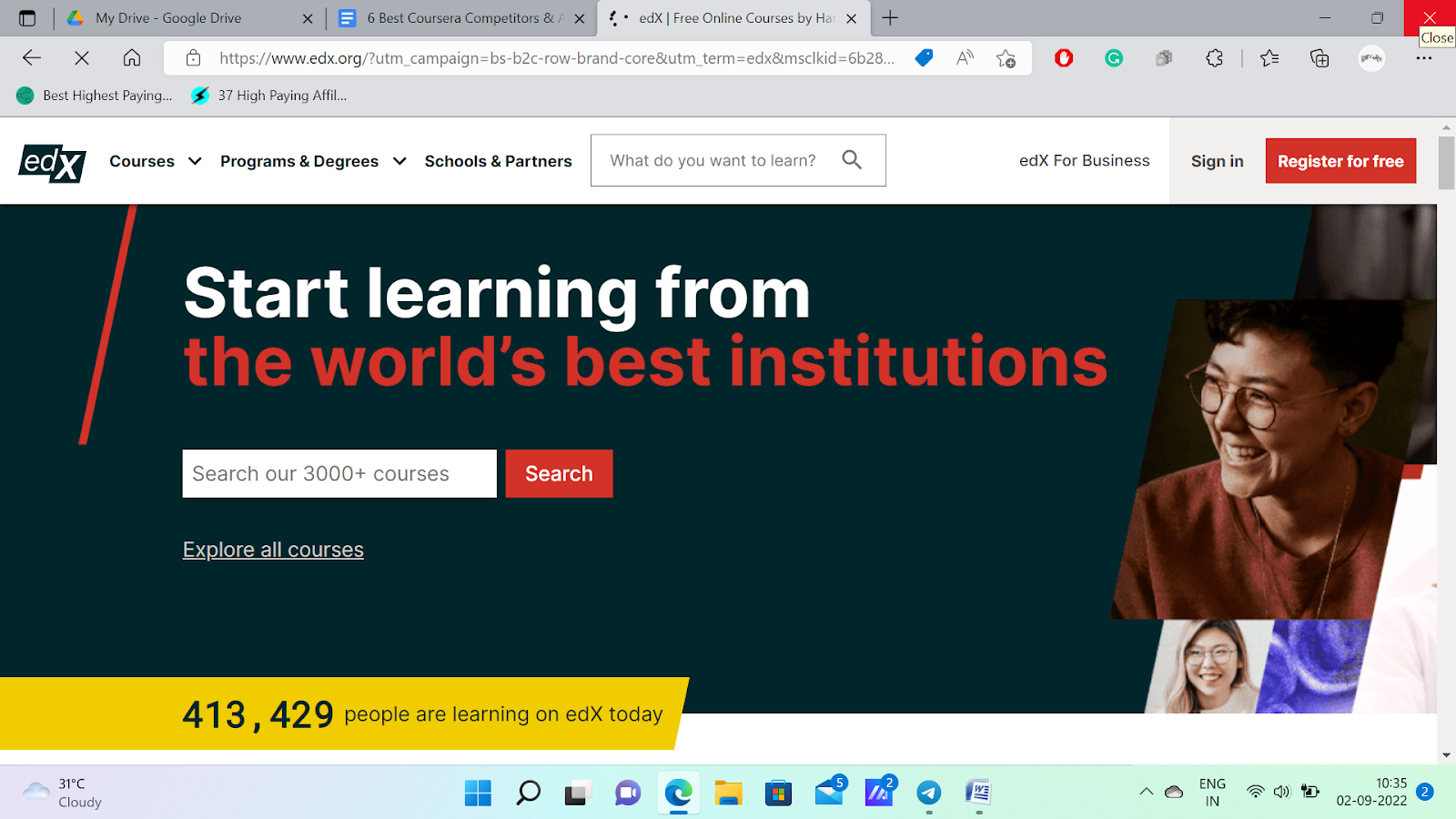This screenshot has width=1456, height=819.
Task: Open Microsoft Word from taskbar
Action: (978, 793)
